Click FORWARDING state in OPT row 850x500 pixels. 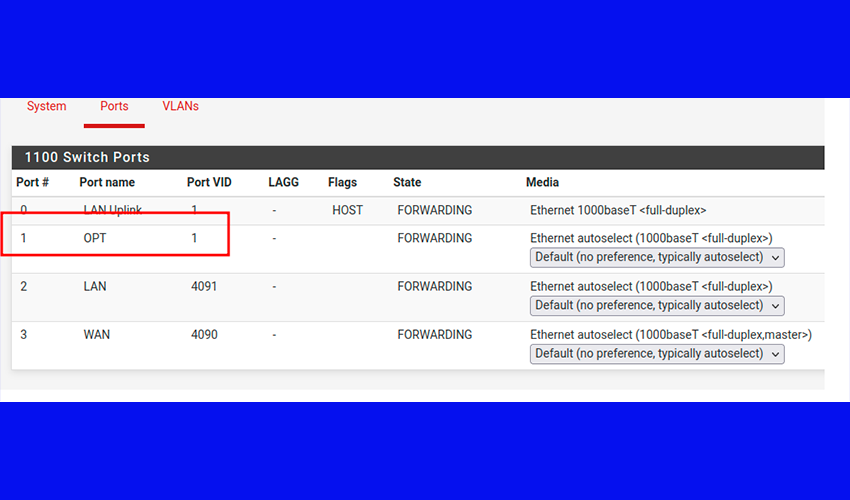click(x=435, y=238)
